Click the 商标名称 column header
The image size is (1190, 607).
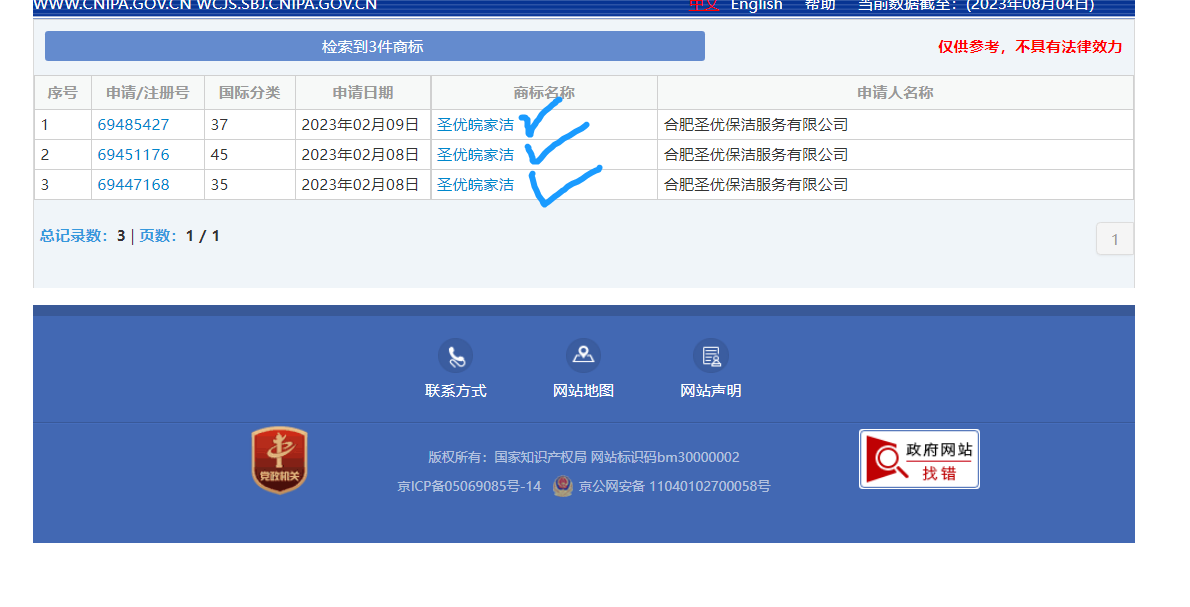pyautogui.click(x=544, y=93)
